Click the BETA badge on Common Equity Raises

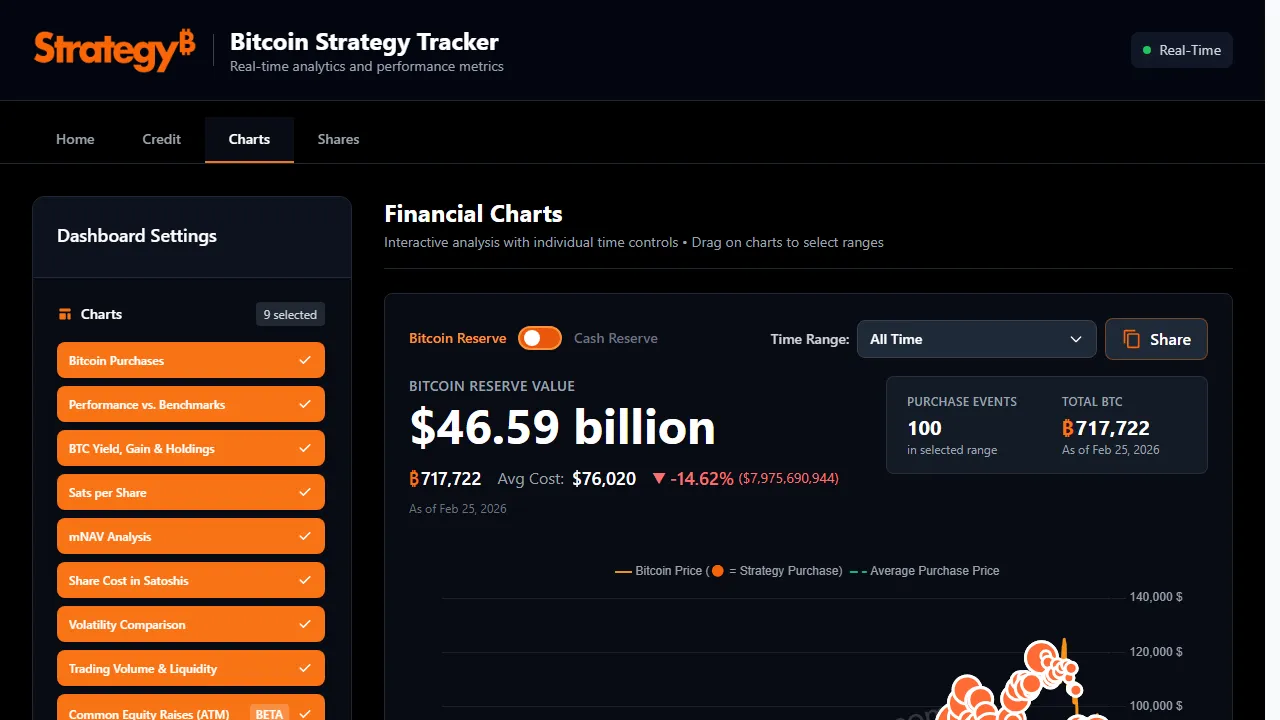pos(268,714)
